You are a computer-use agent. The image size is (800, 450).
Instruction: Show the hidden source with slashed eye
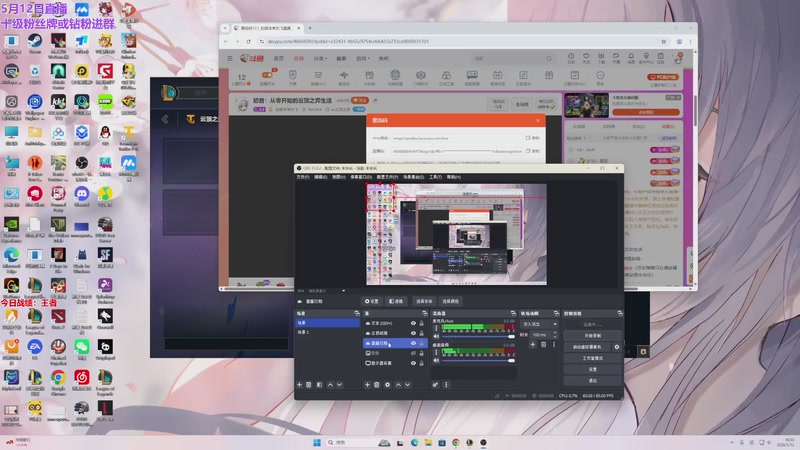(413, 353)
